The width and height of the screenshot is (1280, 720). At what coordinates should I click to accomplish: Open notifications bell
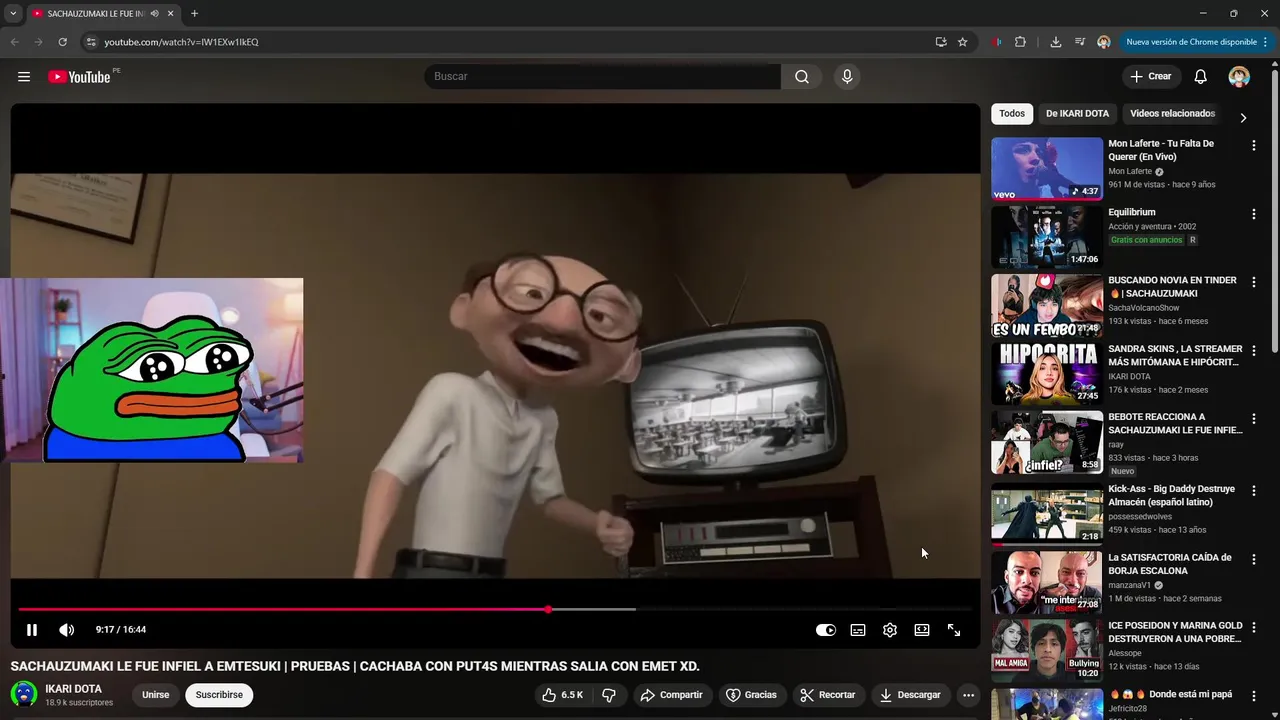[1201, 77]
